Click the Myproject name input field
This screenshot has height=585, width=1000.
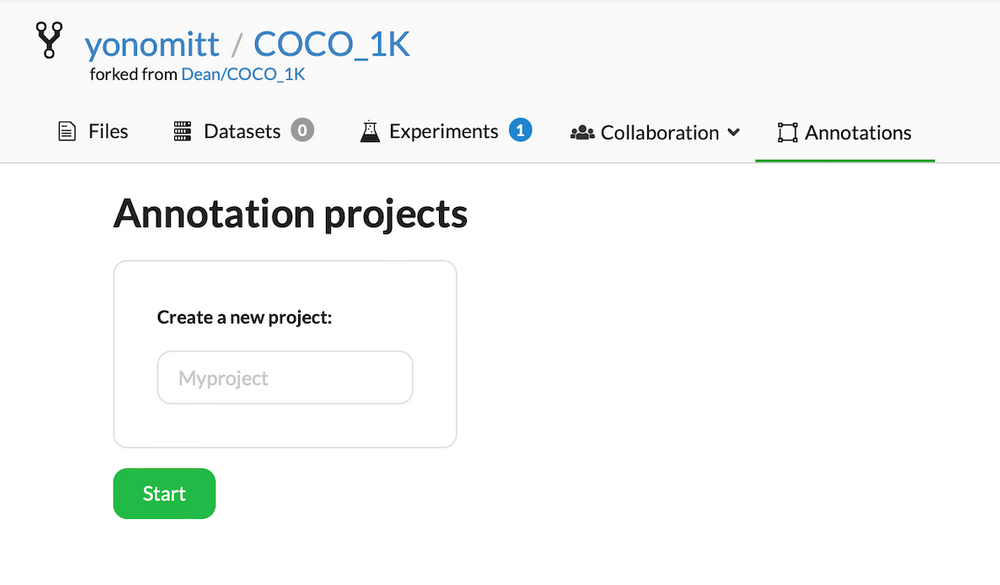(284, 377)
